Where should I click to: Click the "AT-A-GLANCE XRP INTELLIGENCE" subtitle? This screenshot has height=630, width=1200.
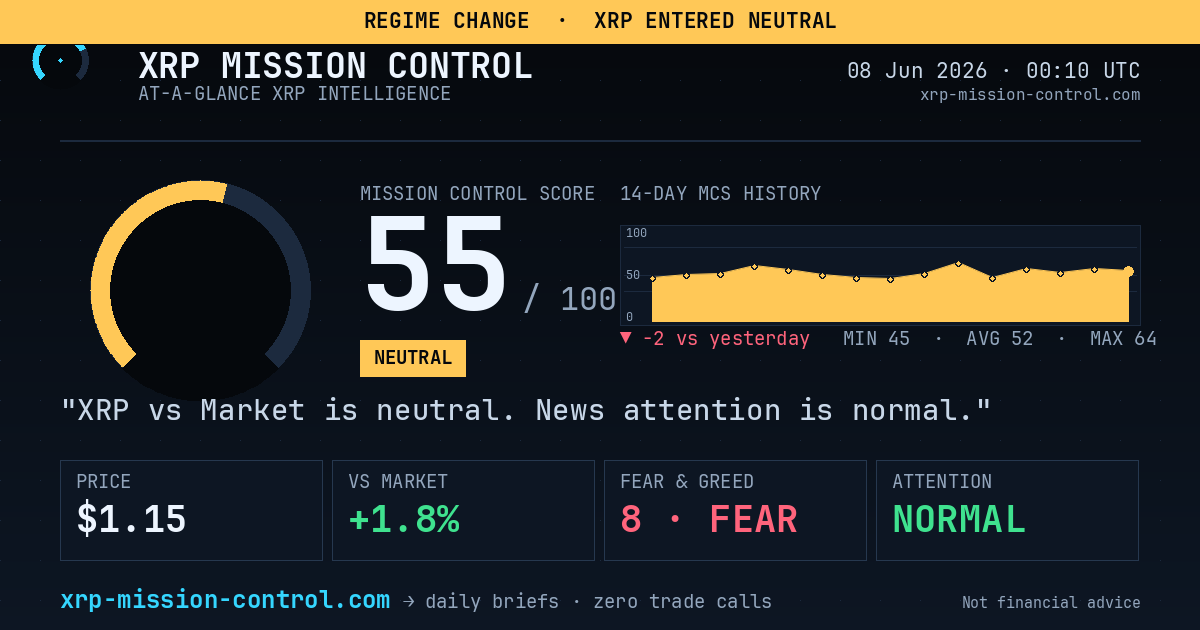295,94
